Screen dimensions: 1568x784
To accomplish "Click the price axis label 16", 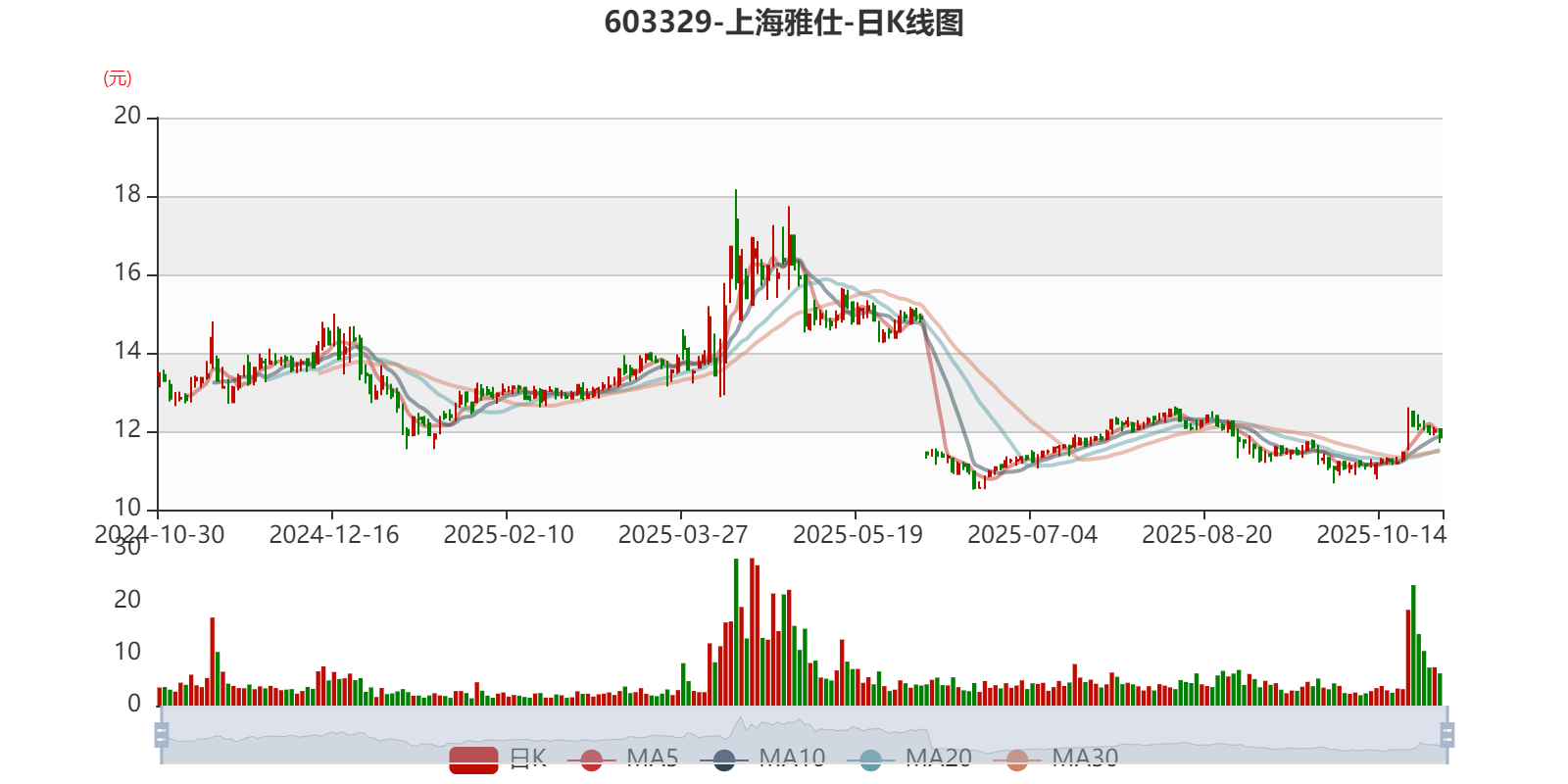I will pos(127,272).
